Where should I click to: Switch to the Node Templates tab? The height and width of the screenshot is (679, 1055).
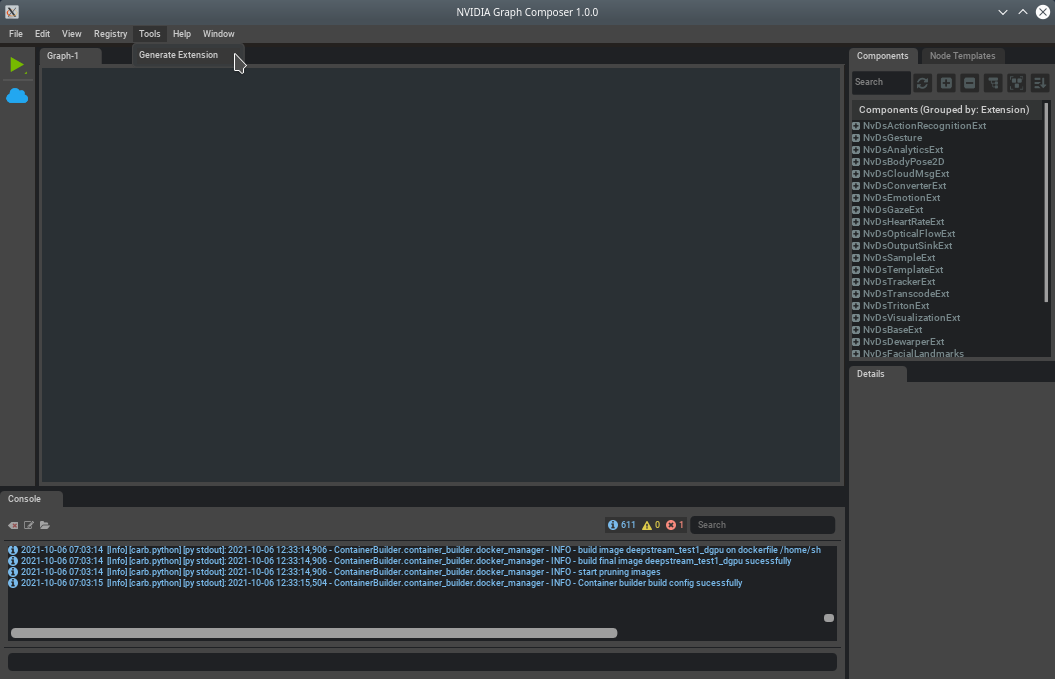tap(962, 56)
